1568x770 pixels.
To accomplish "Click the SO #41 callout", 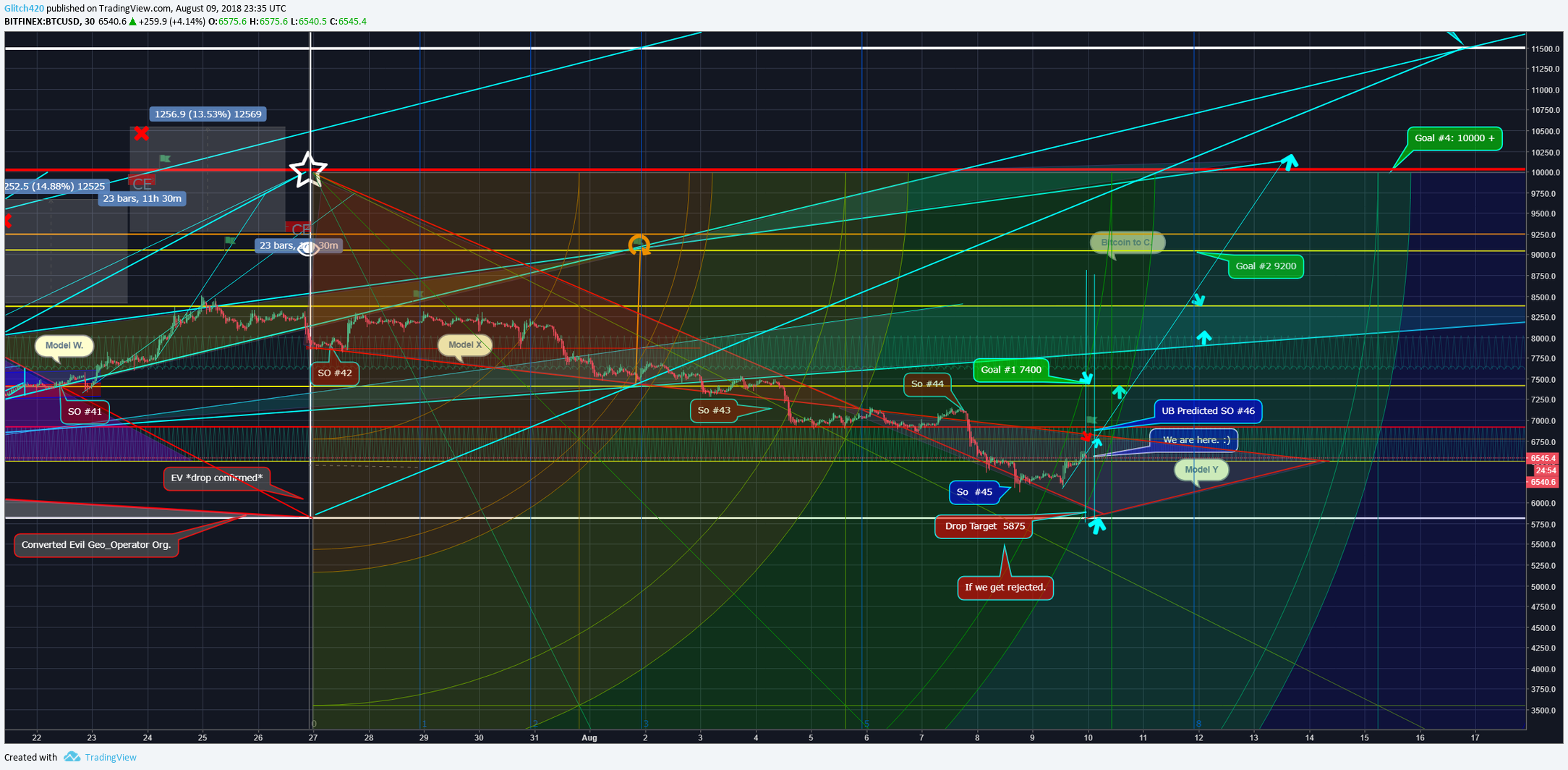I will pyautogui.click(x=85, y=412).
